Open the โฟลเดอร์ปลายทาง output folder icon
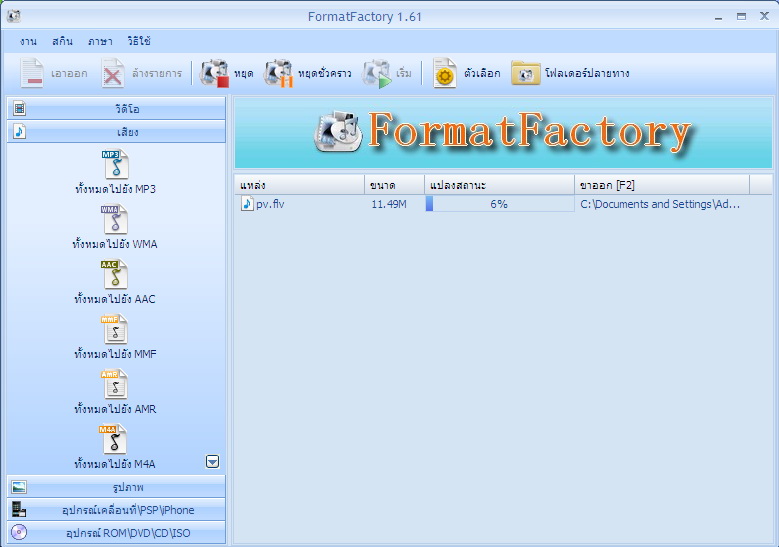The image size is (779, 547). (x=526, y=74)
